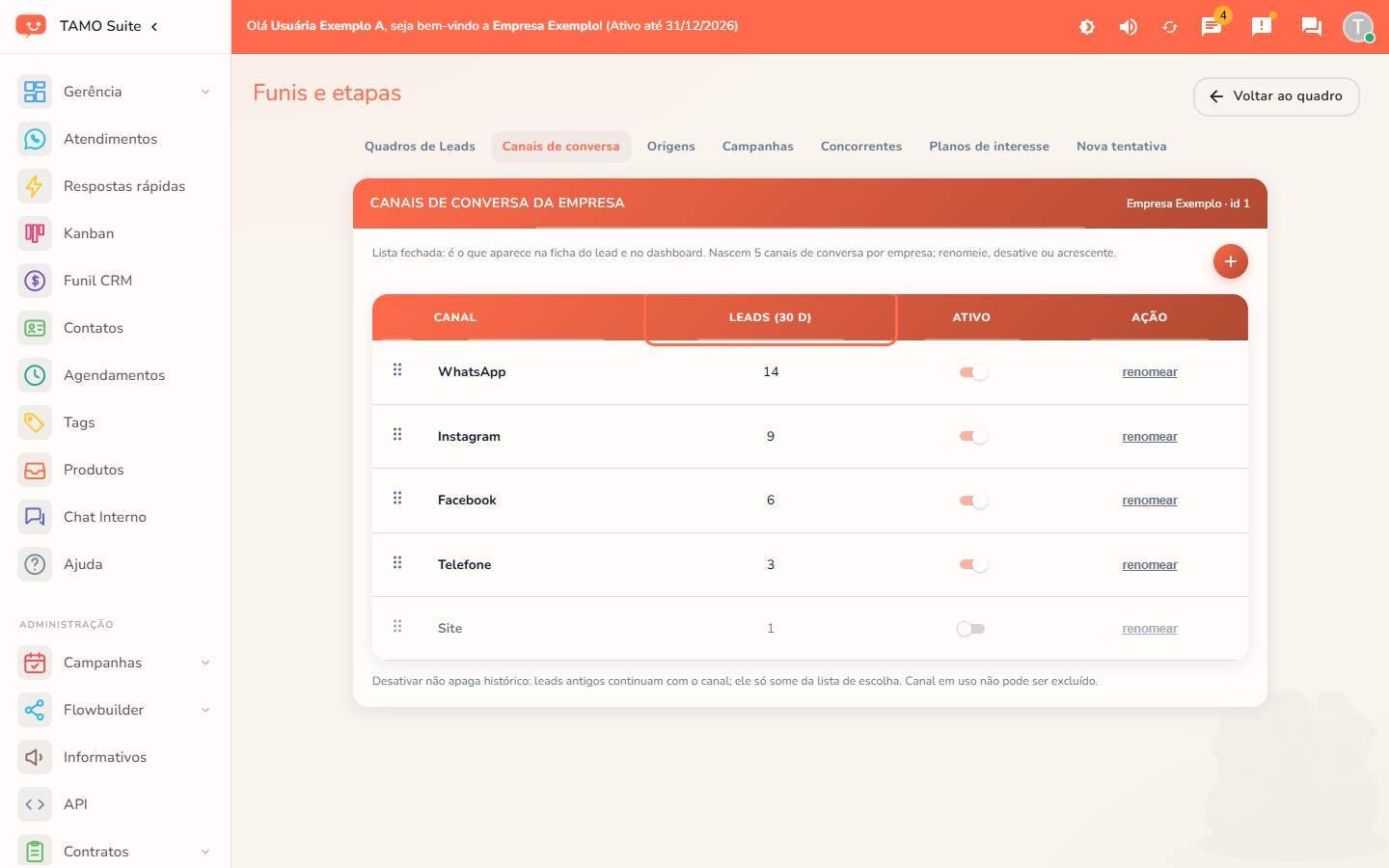Open Ajuda question mark icon

coord(35,564)
